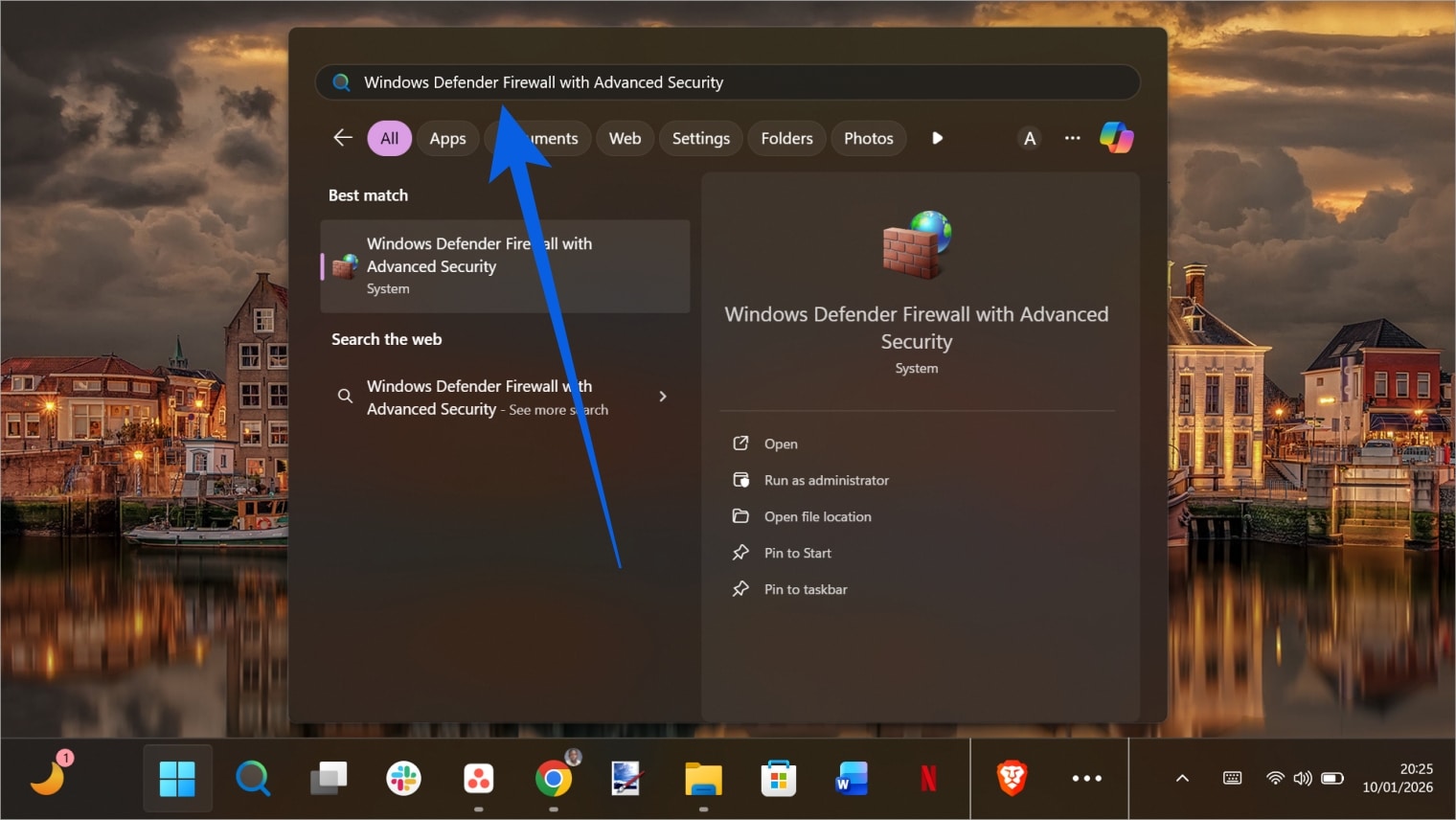Choose Pin to taskbar
This screenshot has width=1456, height=820.
pos(806,589)
